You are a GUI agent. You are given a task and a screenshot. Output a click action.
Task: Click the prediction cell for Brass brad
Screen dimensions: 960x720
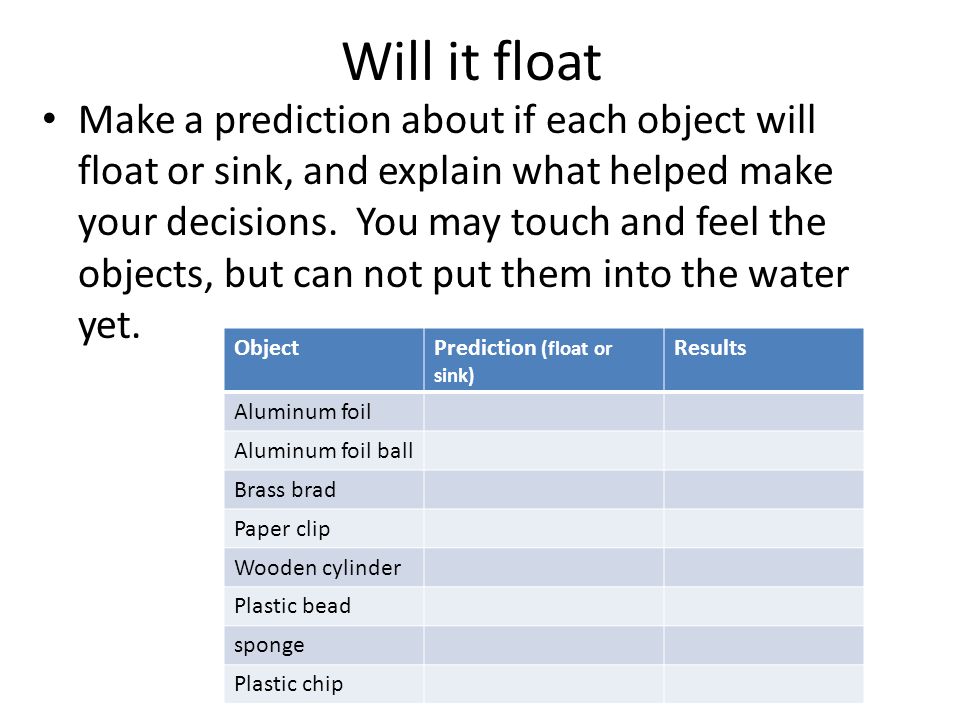544,490
